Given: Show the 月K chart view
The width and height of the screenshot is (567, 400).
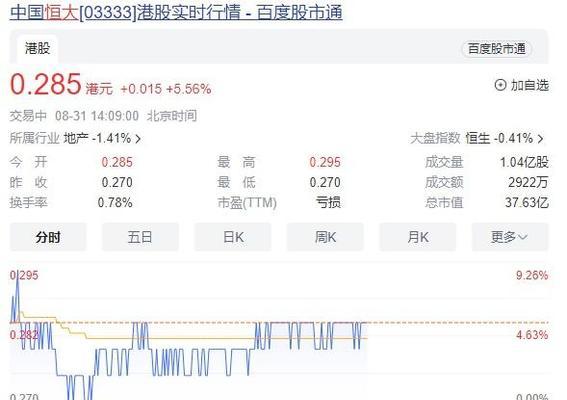Looking at the screenshot, I should (418, 237).
